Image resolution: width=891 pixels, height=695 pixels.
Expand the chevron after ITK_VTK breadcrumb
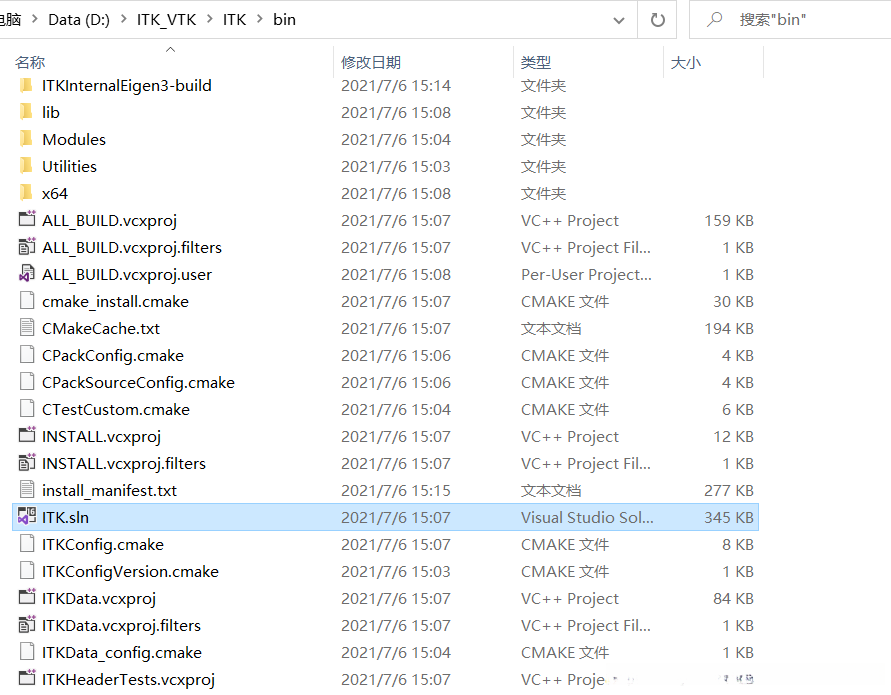tap(210, 19)
